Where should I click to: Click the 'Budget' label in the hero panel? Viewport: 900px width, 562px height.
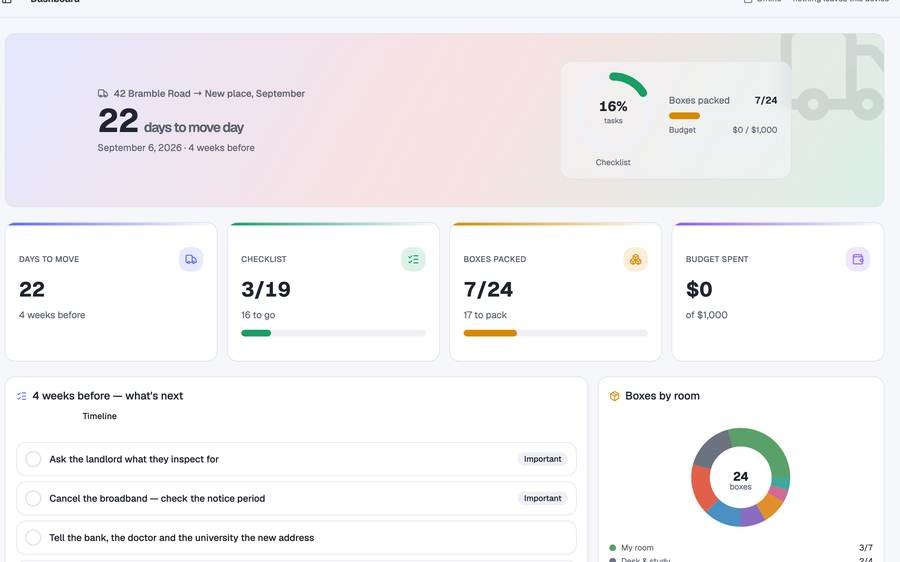tap(682, 130)
